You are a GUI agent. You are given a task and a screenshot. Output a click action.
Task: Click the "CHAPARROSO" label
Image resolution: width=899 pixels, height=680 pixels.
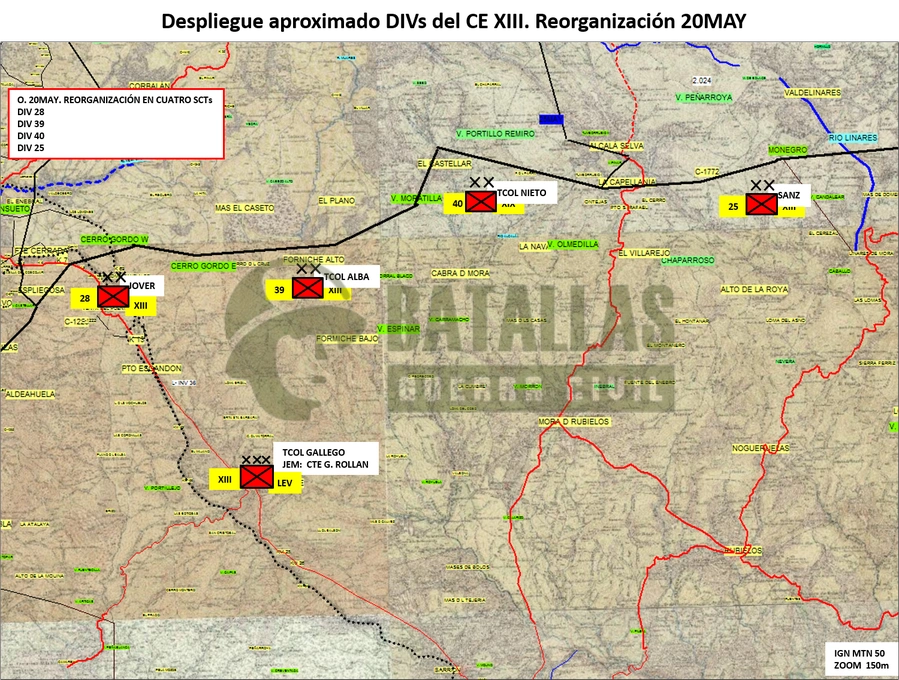(688, 260)
